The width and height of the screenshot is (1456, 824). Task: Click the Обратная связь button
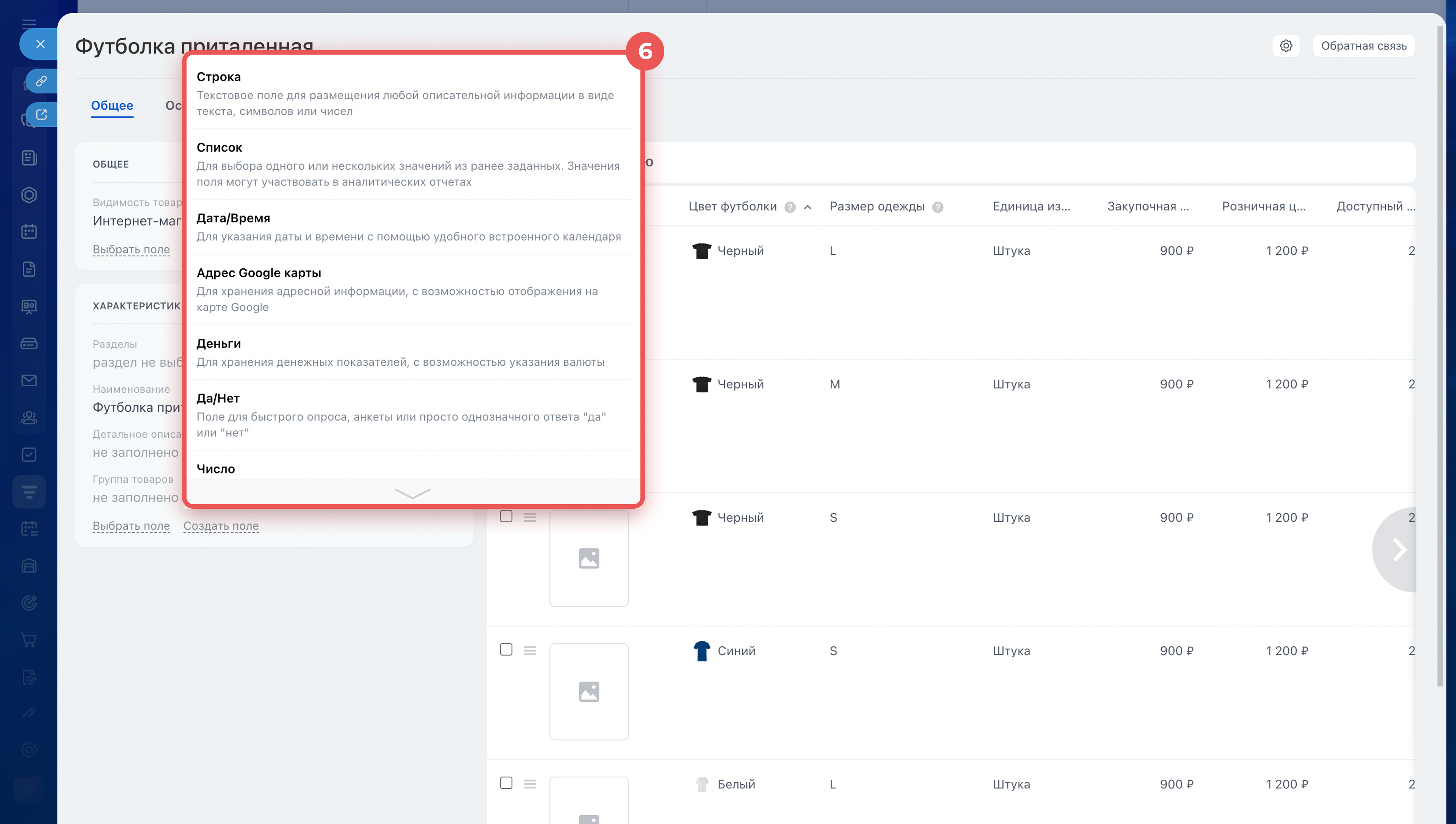1363,46
